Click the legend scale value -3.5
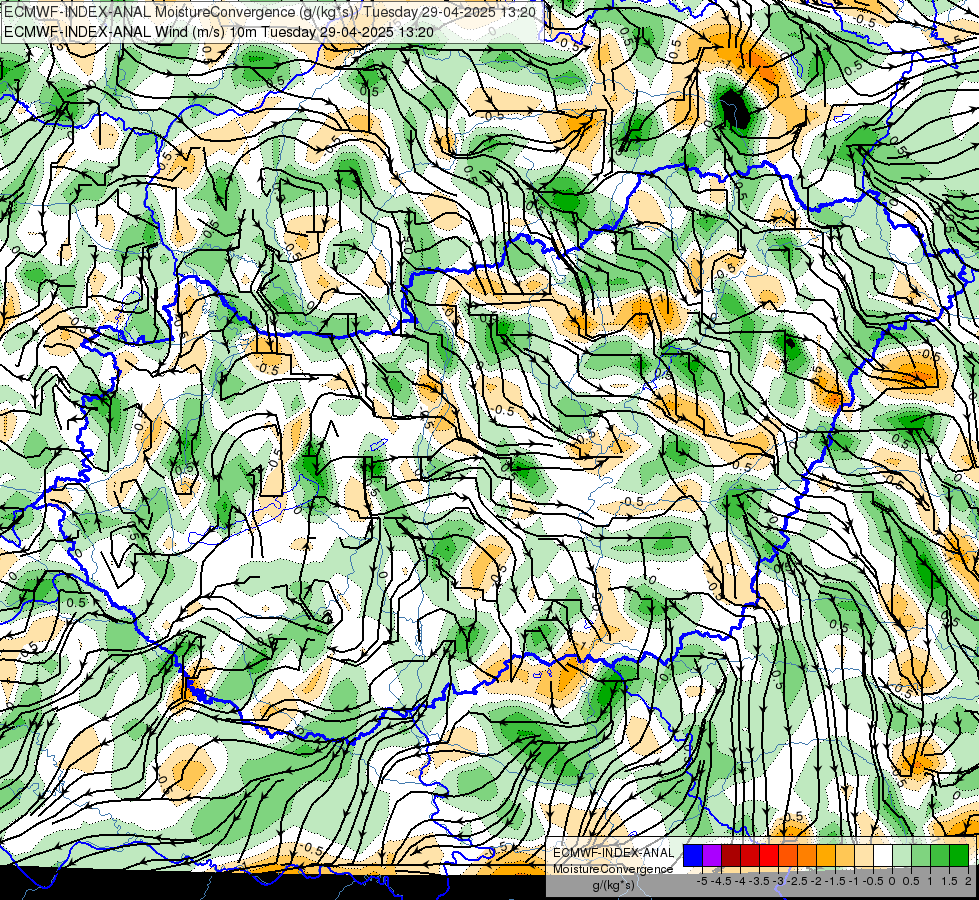This screenshot has width=979, height=900. pos(759,881)
